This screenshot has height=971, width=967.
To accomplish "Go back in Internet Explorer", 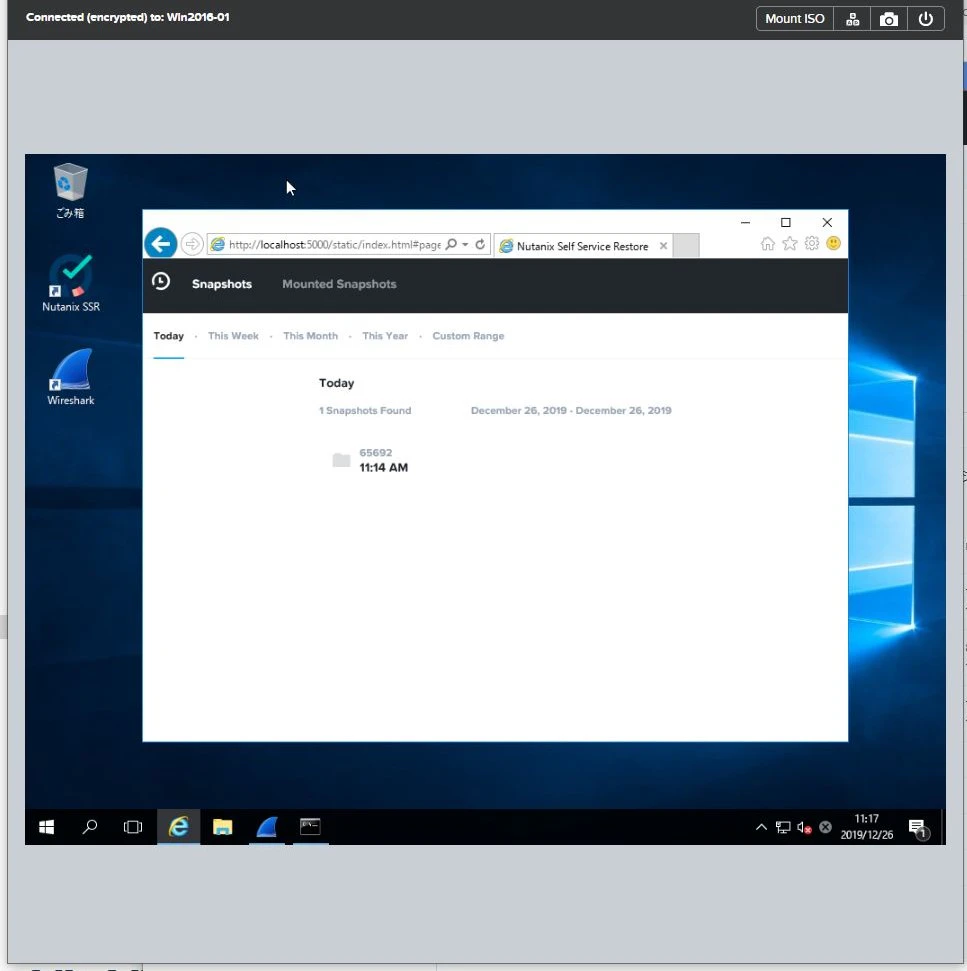I will [161, 244].
